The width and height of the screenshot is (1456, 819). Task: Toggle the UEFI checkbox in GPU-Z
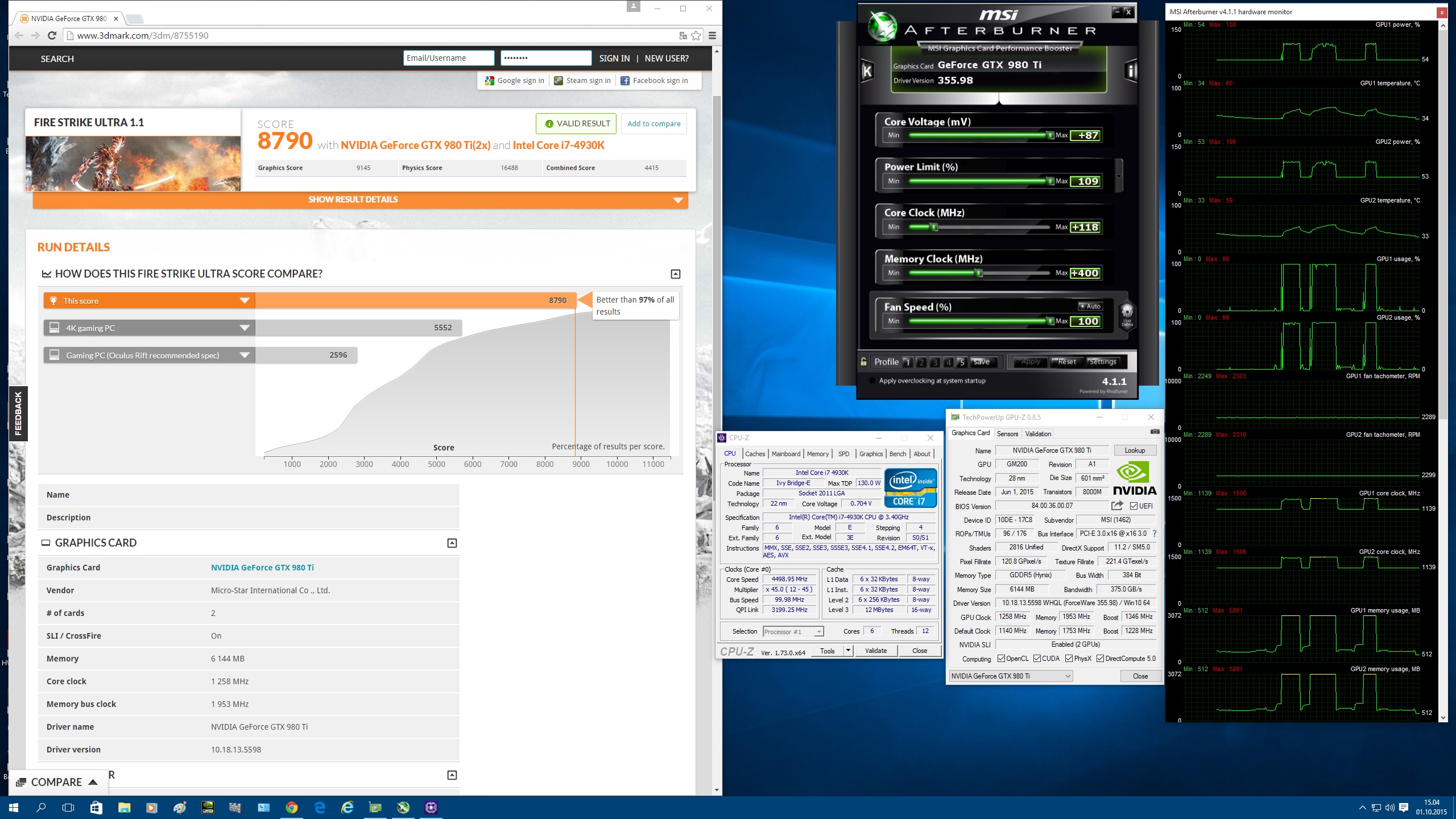(1134, 506)
